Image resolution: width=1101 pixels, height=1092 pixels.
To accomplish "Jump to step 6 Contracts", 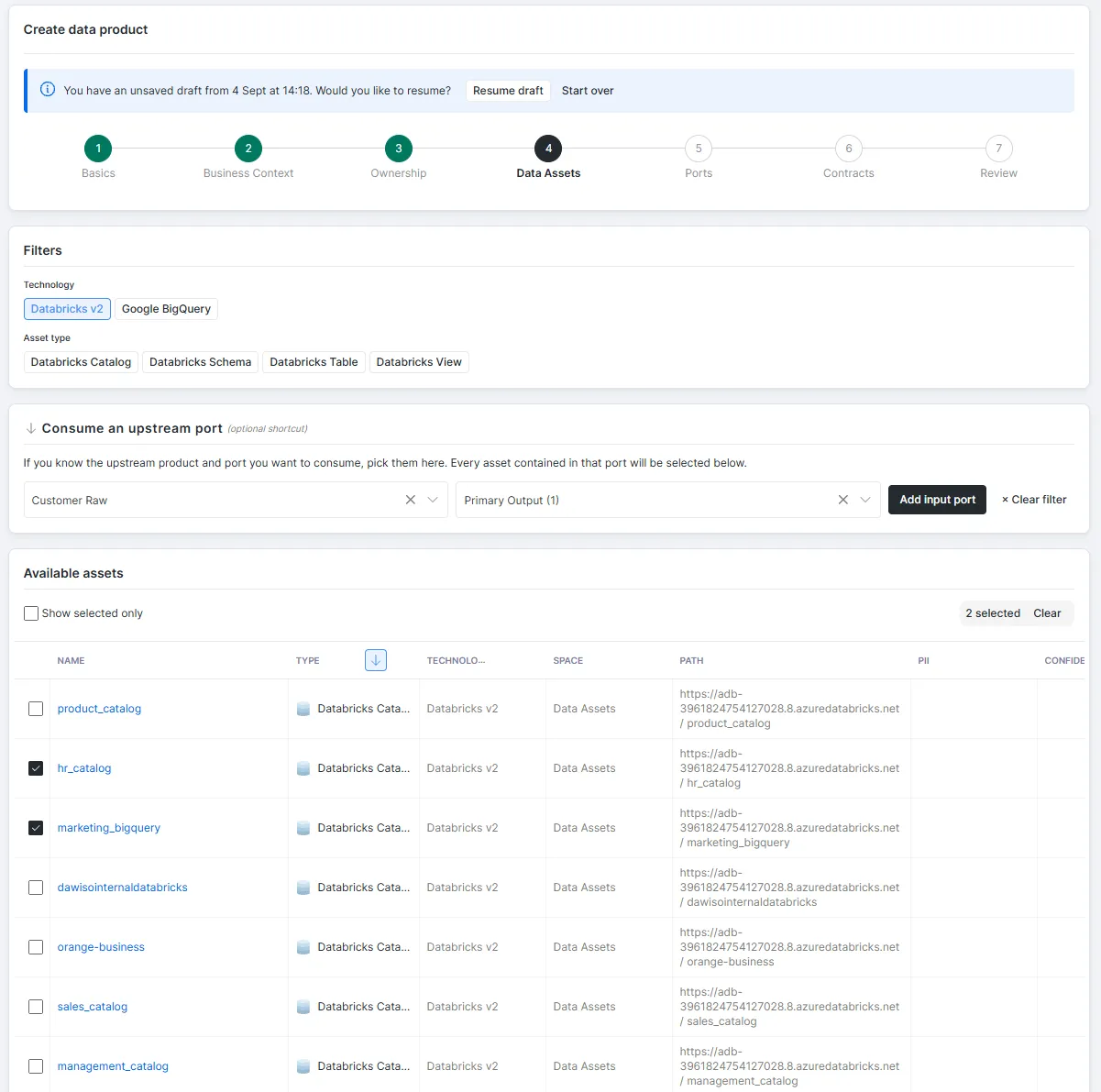I will pos(849,149).
